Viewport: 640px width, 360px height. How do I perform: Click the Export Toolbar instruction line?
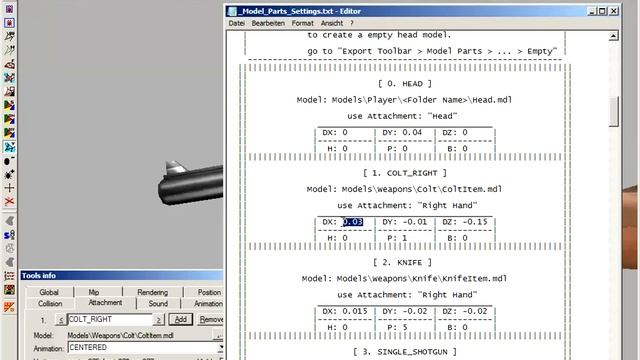(432, 51)
